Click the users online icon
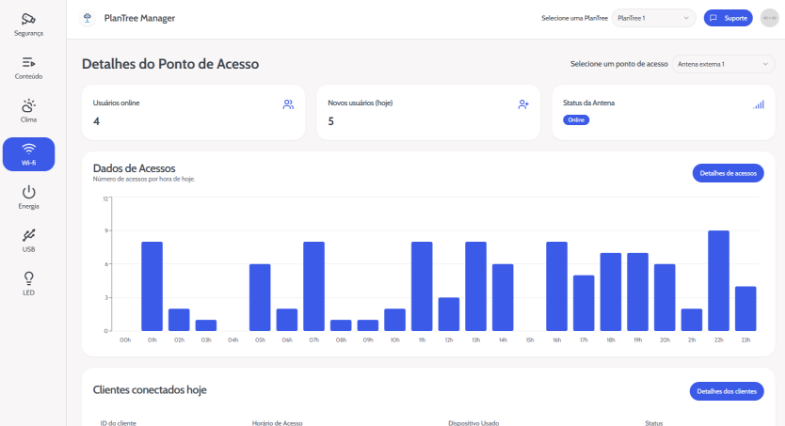 pyautogui.click(x=288, y=104)
